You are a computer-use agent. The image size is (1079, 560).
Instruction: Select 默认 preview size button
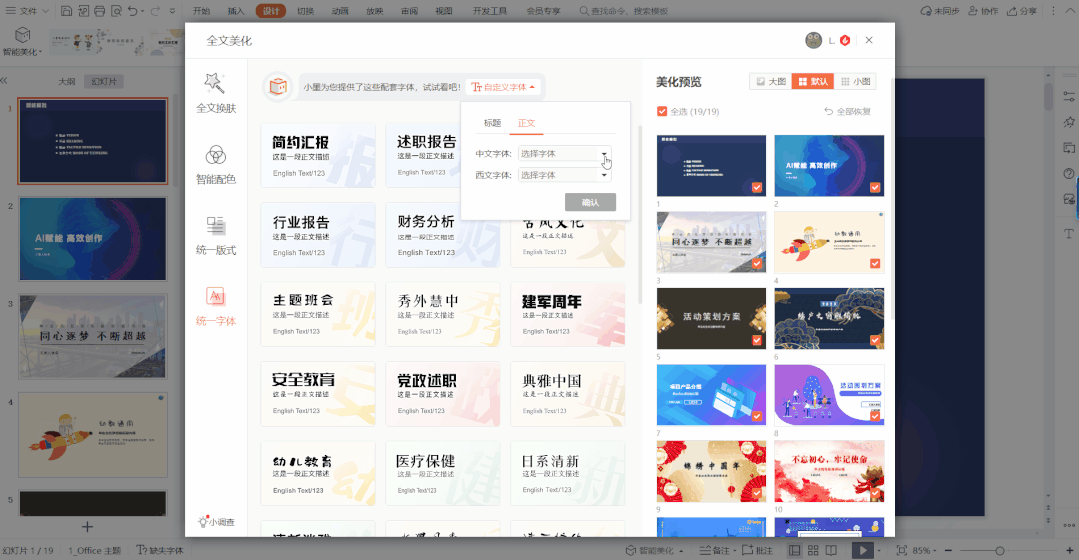[x=813, y=81]
